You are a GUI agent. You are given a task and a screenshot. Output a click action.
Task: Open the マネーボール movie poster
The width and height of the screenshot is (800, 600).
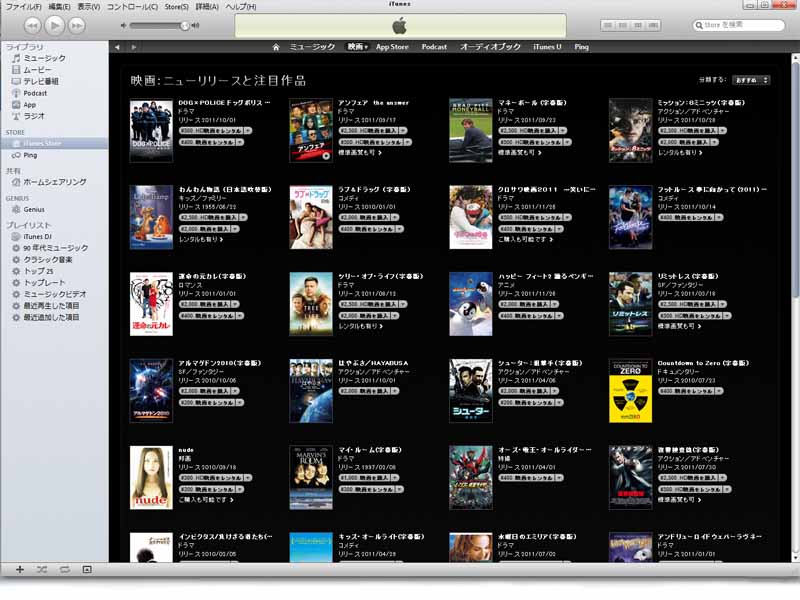click(x=470, y=131)
